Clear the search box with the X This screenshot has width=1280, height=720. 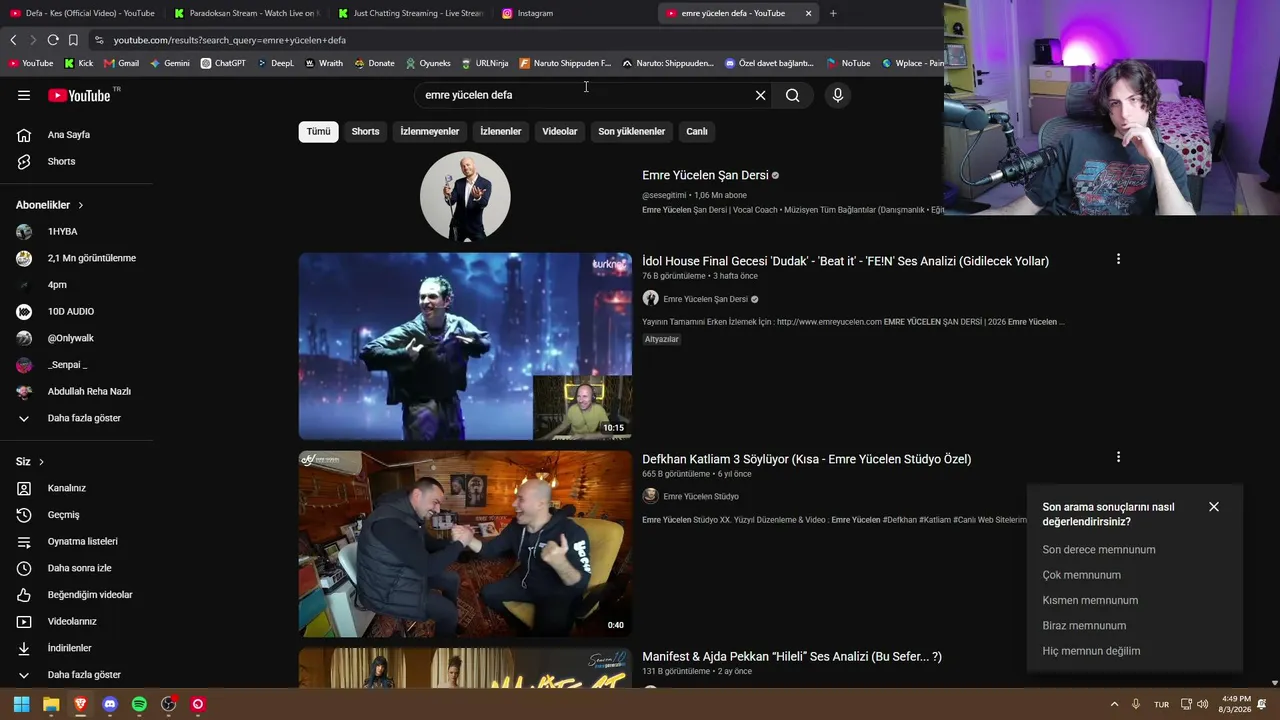click(x=760, y=95)
